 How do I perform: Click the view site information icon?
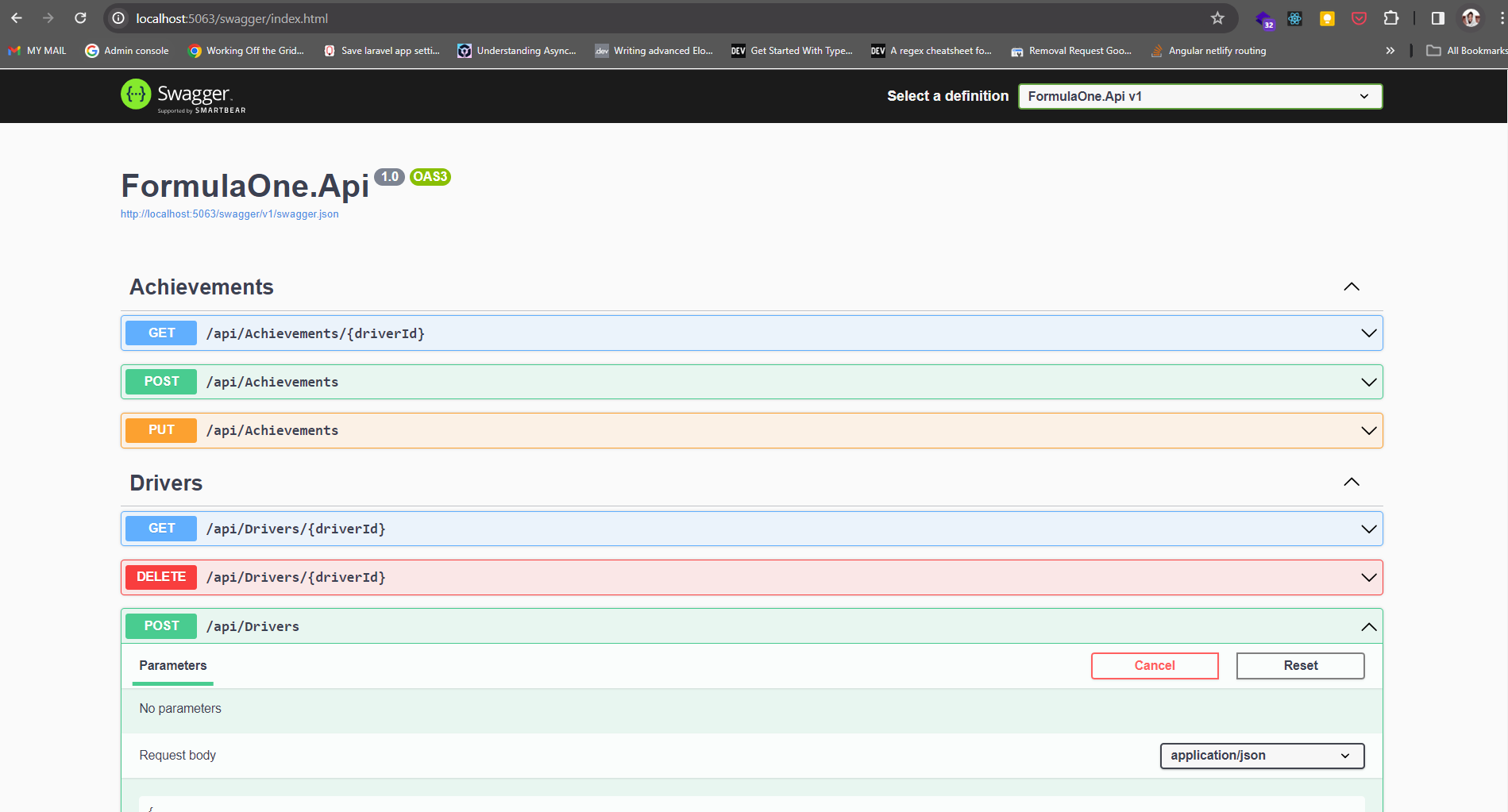117,18
